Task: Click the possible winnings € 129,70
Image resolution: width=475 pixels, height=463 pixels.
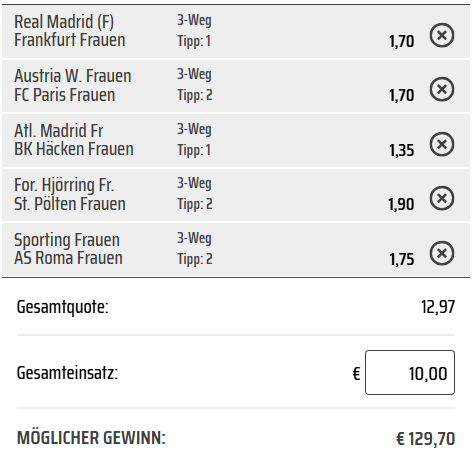Action: pyautogui.click(x=425, y=439)
